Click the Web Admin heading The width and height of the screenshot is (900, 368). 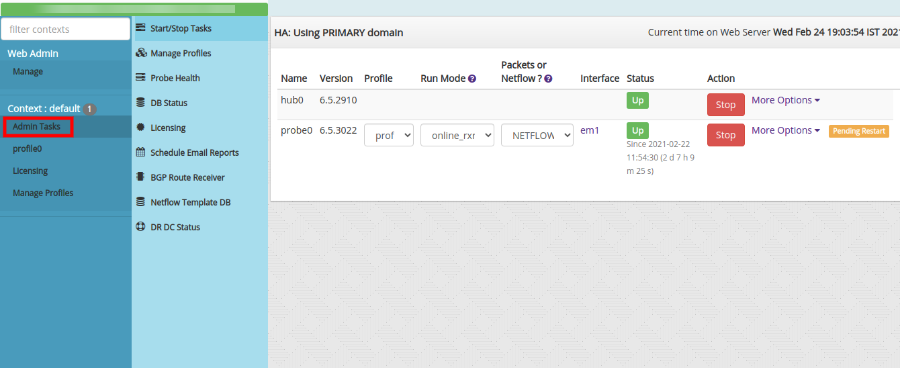(x=33, y=53)
